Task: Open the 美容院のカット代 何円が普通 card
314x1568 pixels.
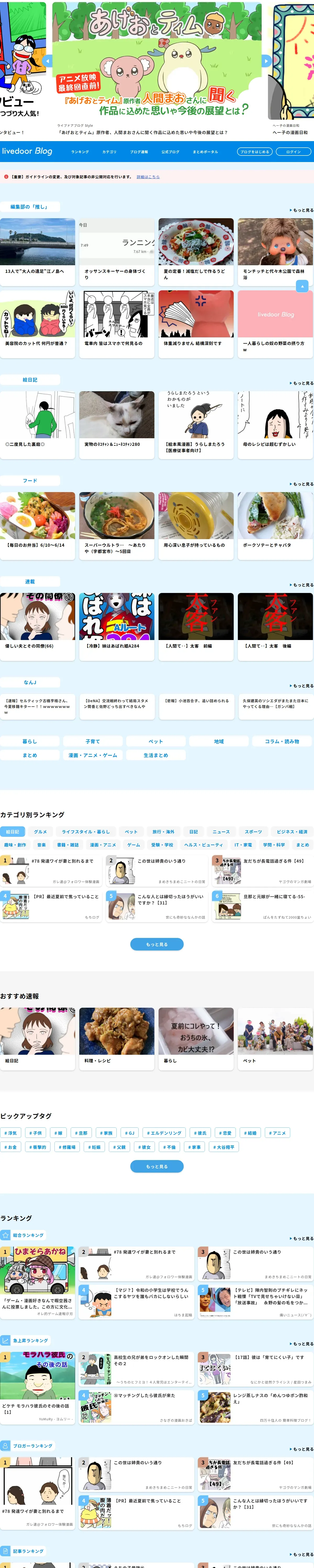Action: click(38, 324)
